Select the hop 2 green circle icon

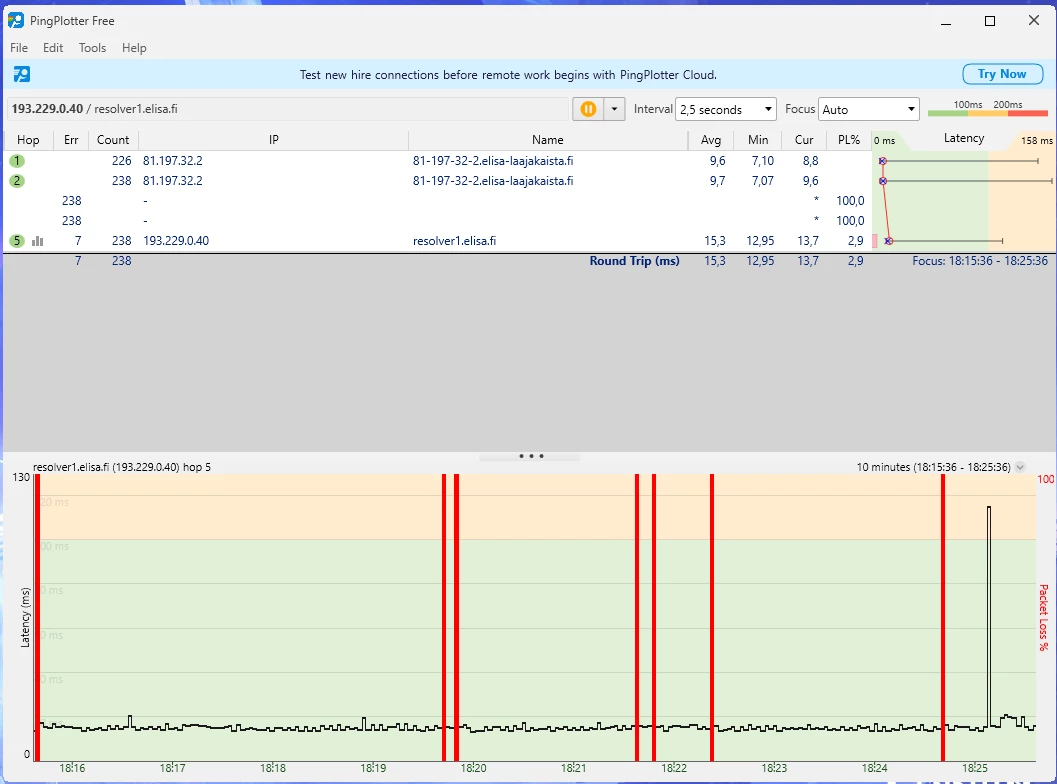pos(17,181)
